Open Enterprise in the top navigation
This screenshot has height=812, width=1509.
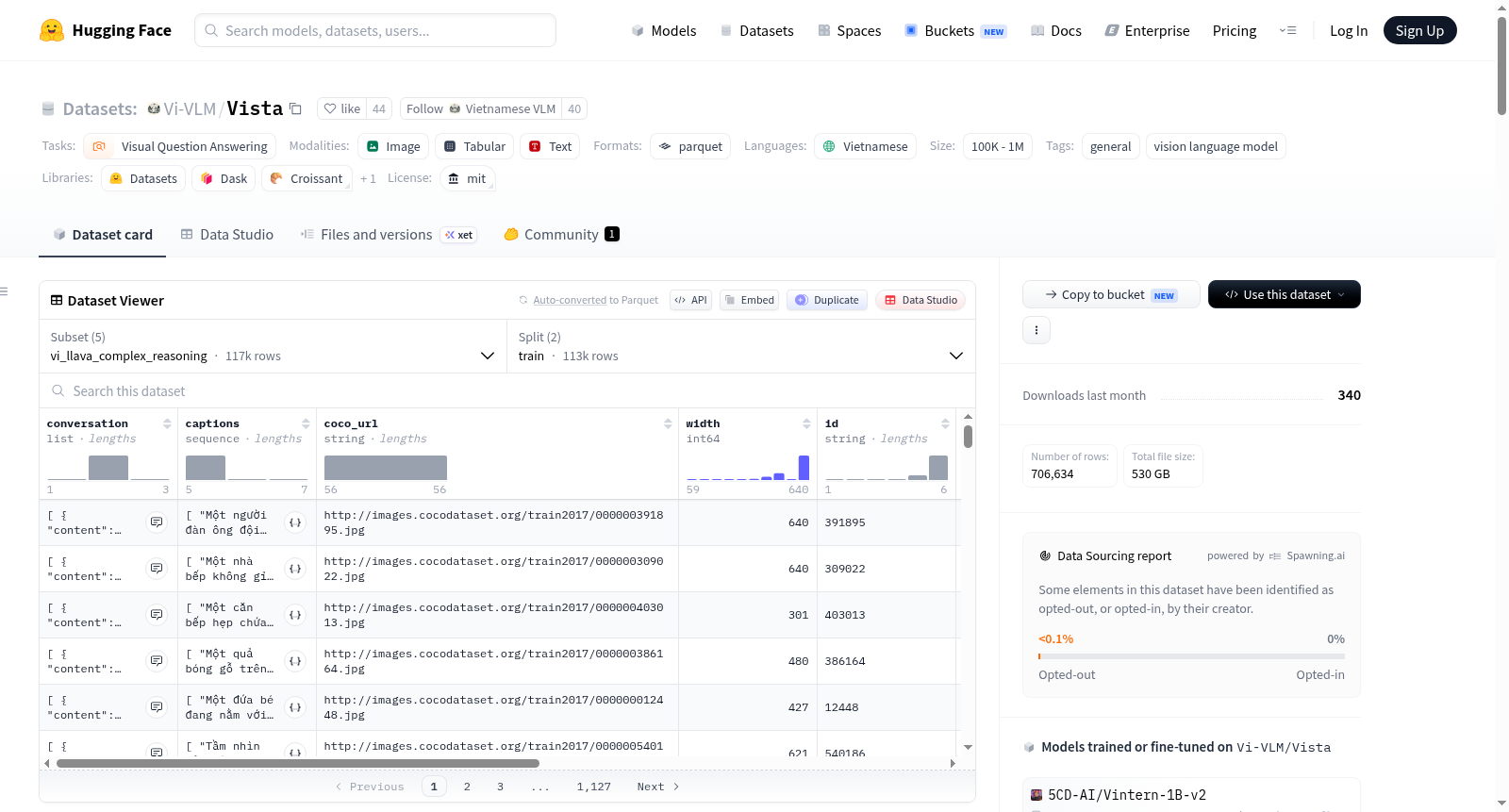click(x=1148, y=30)
